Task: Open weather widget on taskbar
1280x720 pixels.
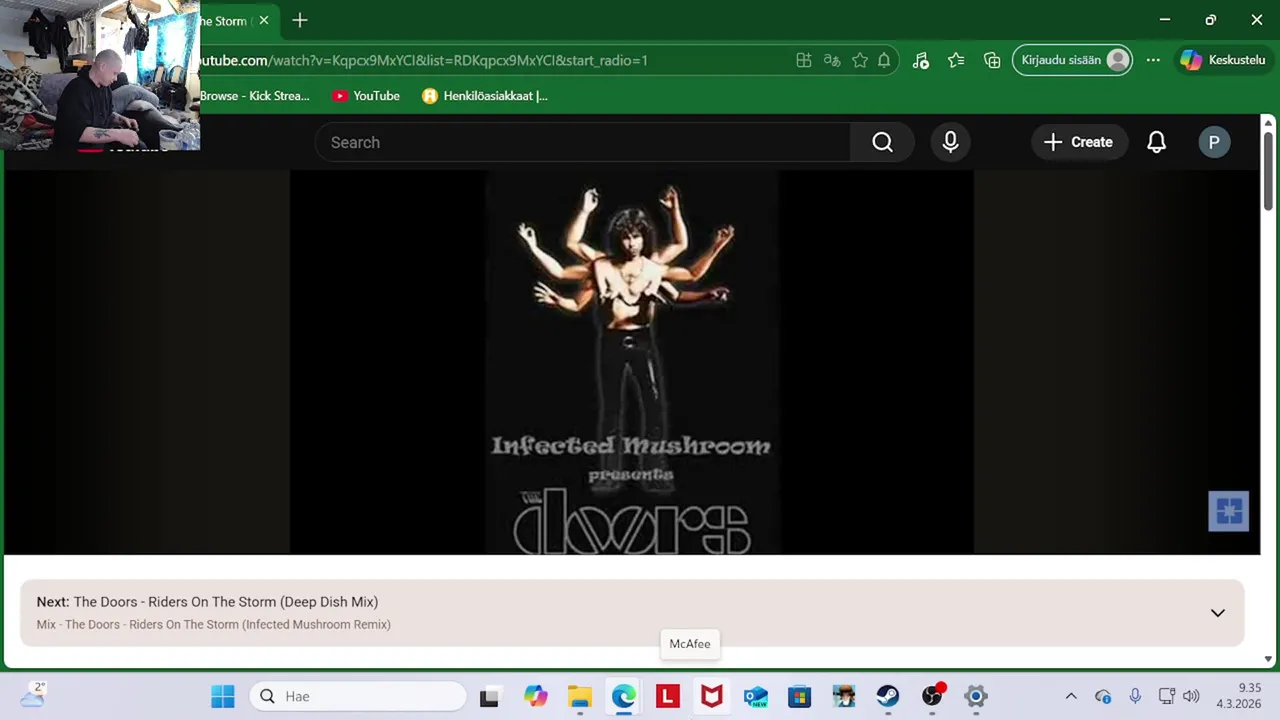Action: [32, 695]
